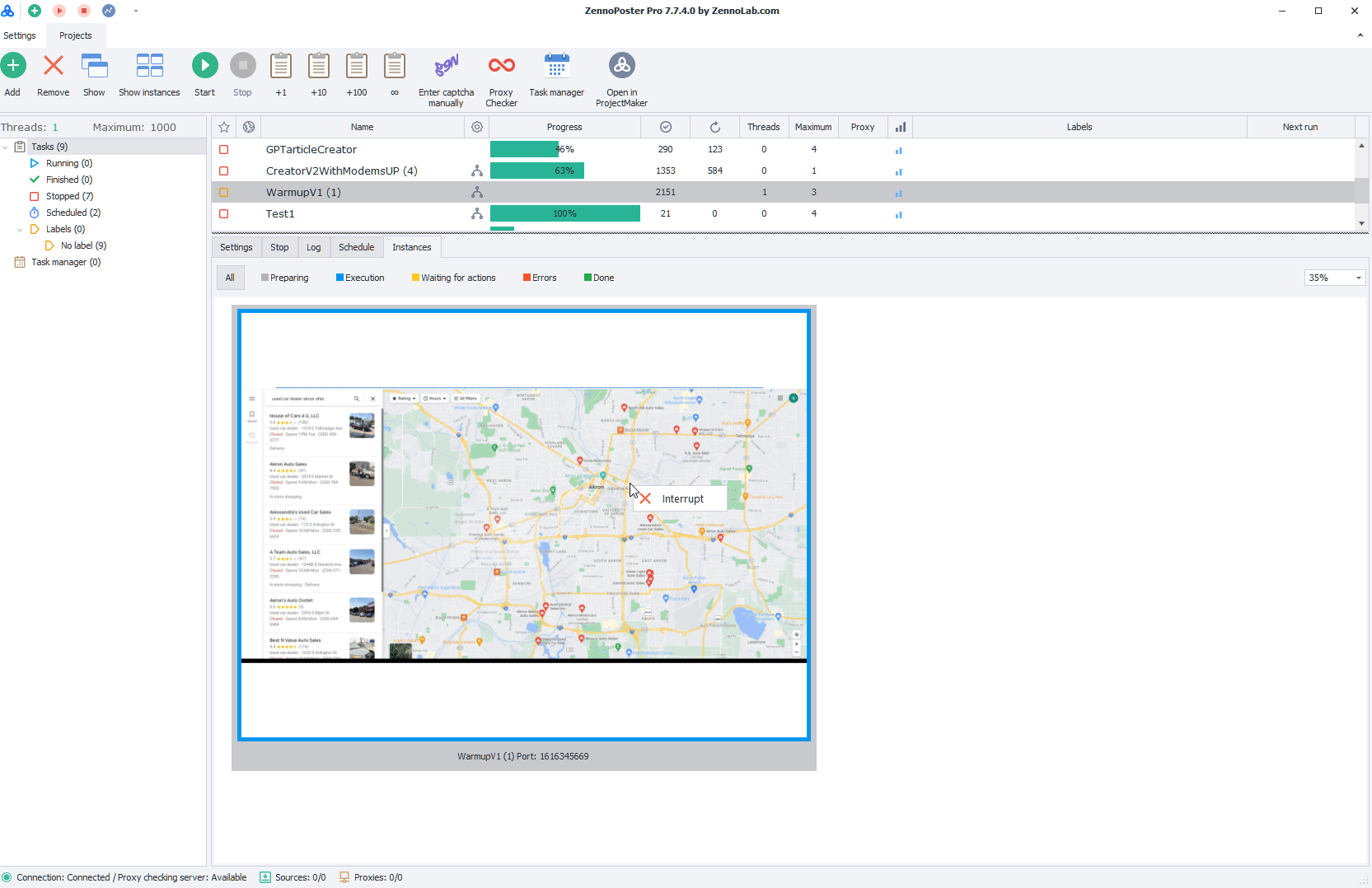Image resolution: width=1372 pixels, height=888 pixels.
Task: Click the red stop icon in the title bar
Action: tap(84, 11)
